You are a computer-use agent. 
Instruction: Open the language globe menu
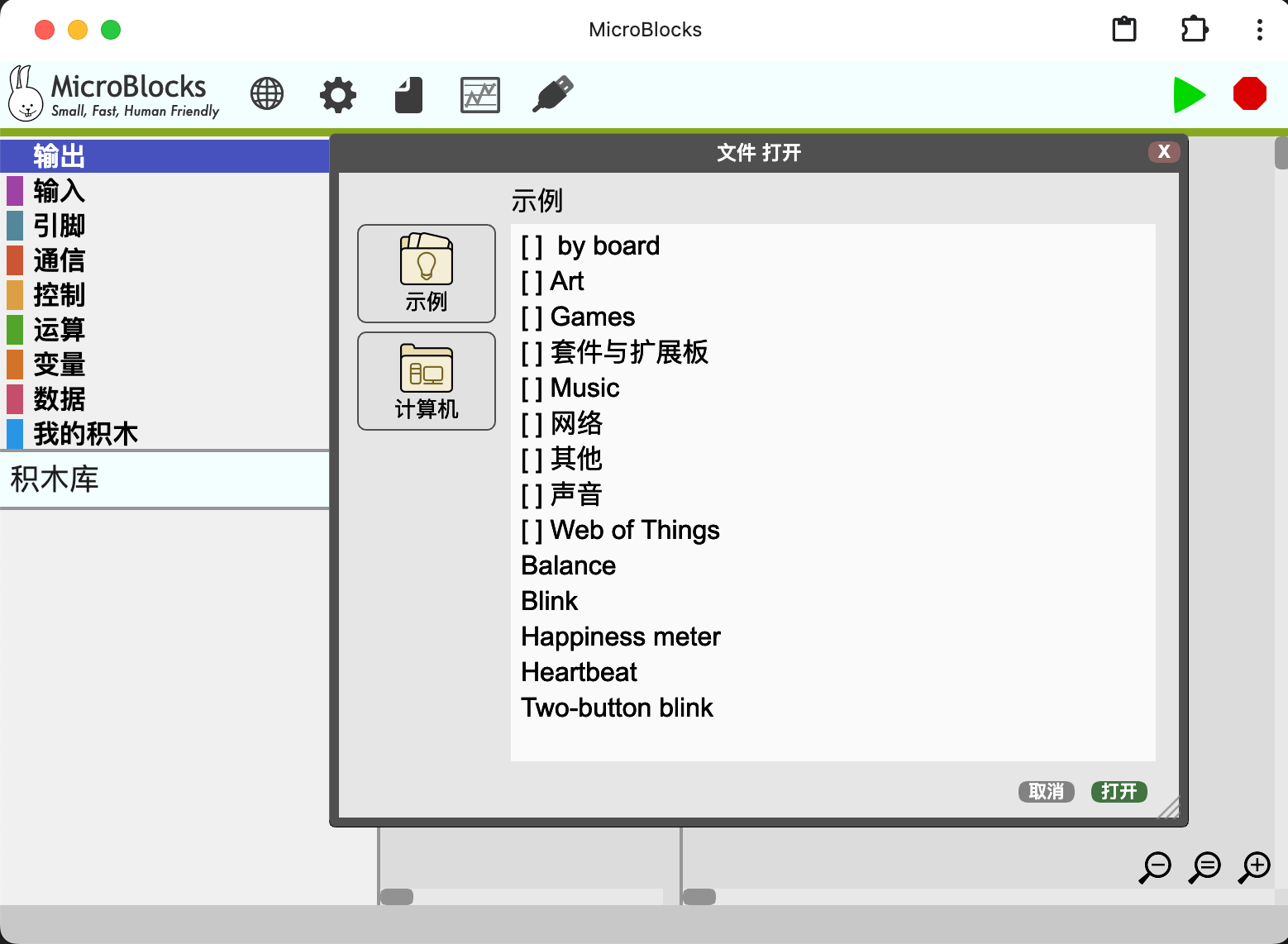267,94
